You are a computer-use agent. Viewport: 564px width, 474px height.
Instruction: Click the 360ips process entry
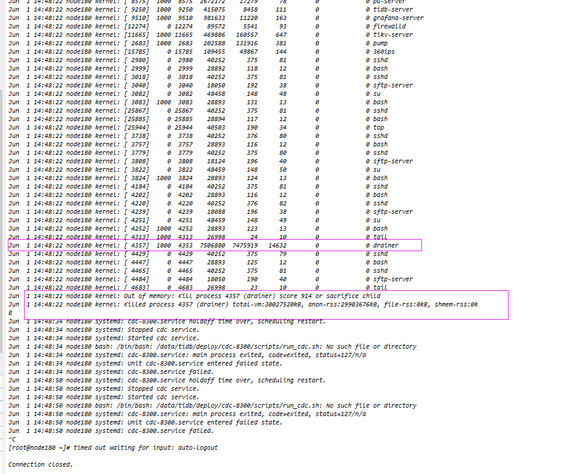point(202,52)
